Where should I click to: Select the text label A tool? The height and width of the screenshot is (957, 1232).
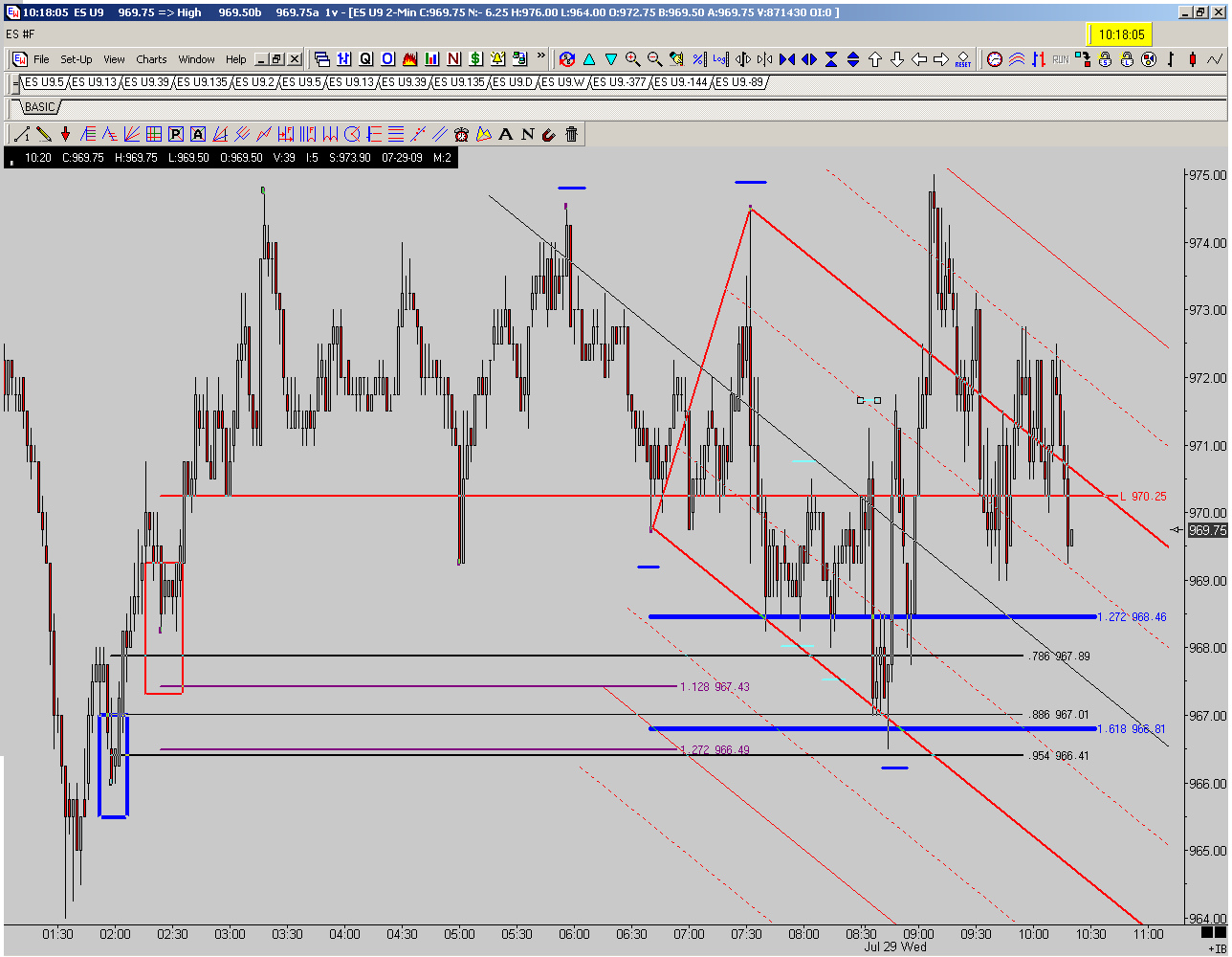tap(505, 134)
